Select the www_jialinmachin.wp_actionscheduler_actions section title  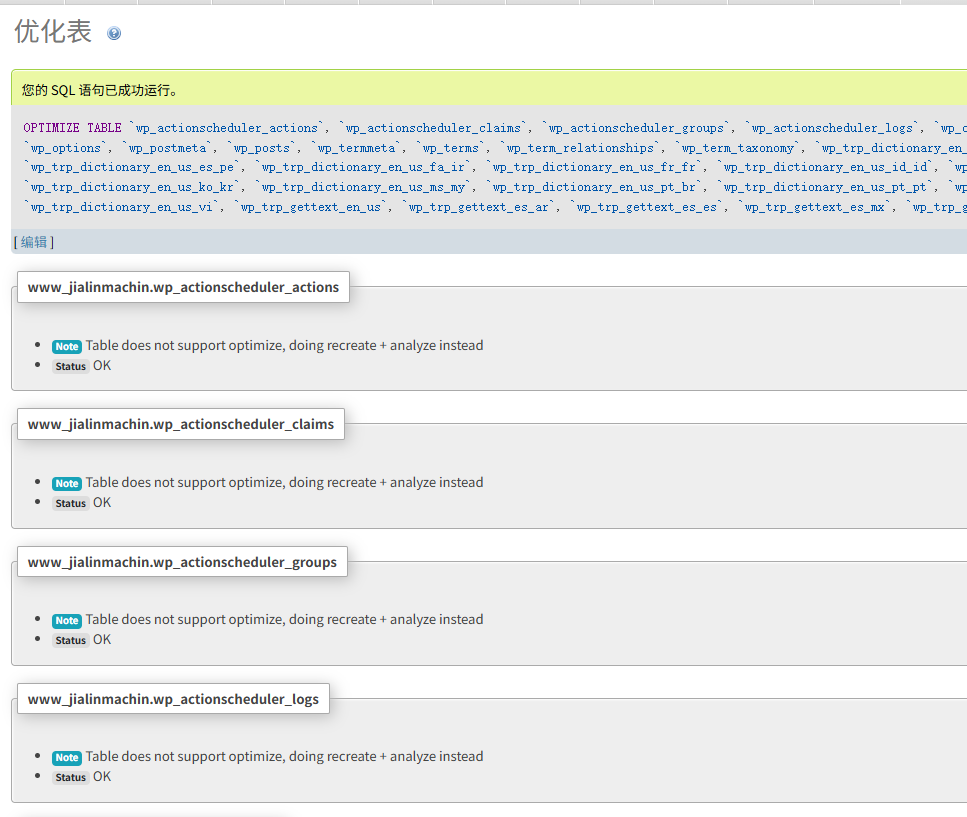coord(183,287)
